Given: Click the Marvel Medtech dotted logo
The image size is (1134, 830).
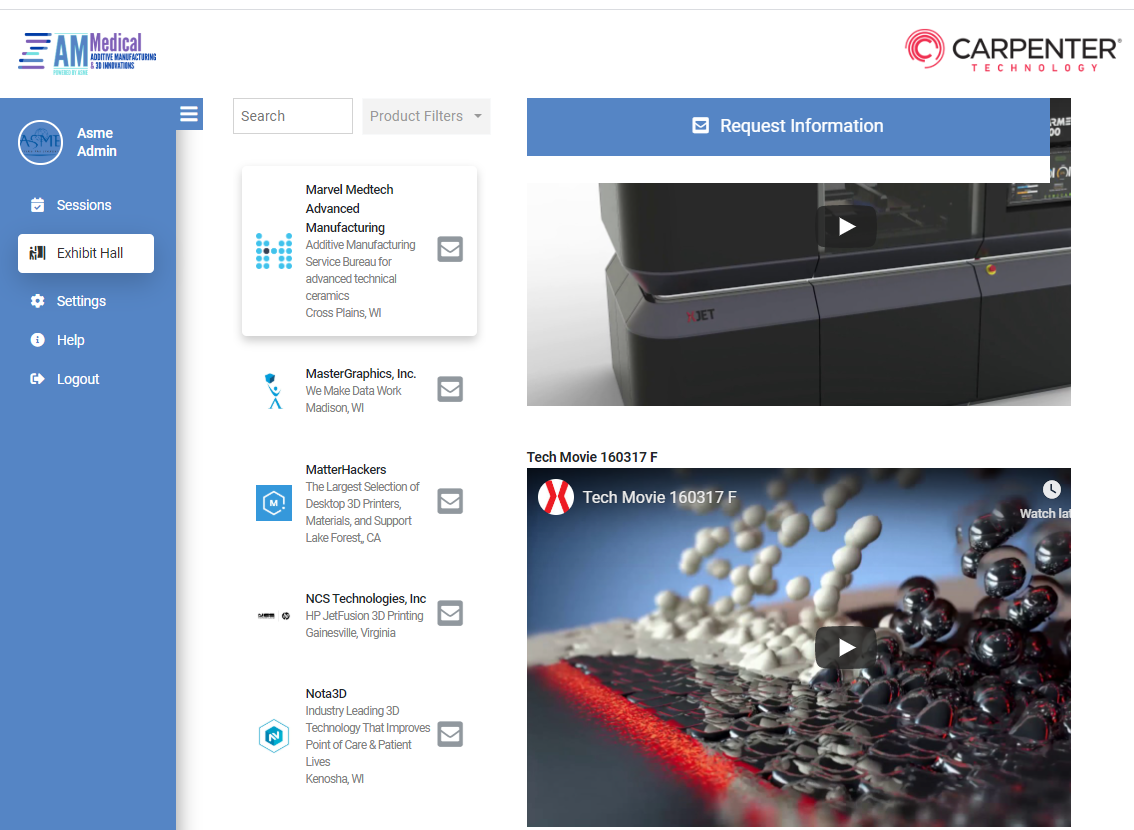Looking at the screenshot, I should pyautogui.click(x=274, y=251).
